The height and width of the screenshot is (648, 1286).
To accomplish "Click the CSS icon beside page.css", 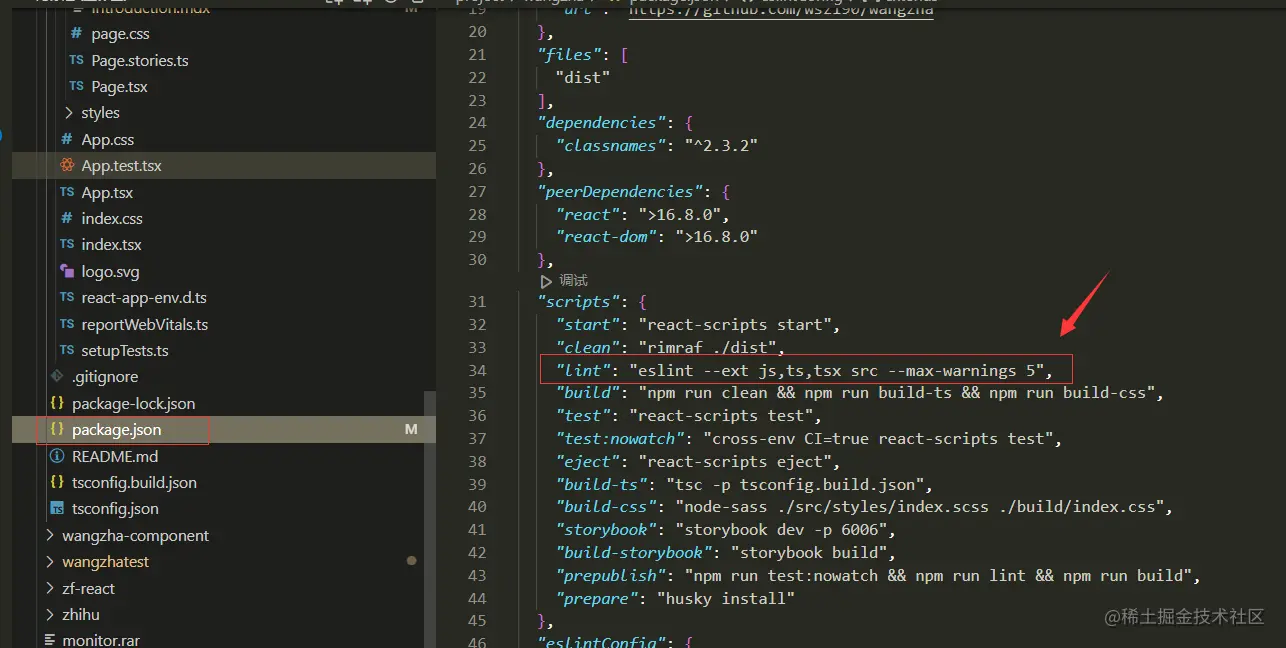I will [x=77, y=34].
